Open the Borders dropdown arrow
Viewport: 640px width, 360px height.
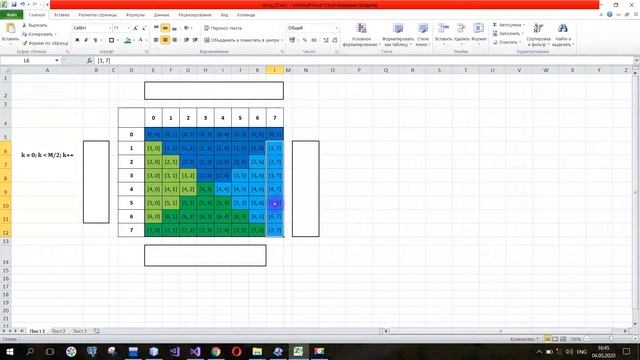[118, 40]
